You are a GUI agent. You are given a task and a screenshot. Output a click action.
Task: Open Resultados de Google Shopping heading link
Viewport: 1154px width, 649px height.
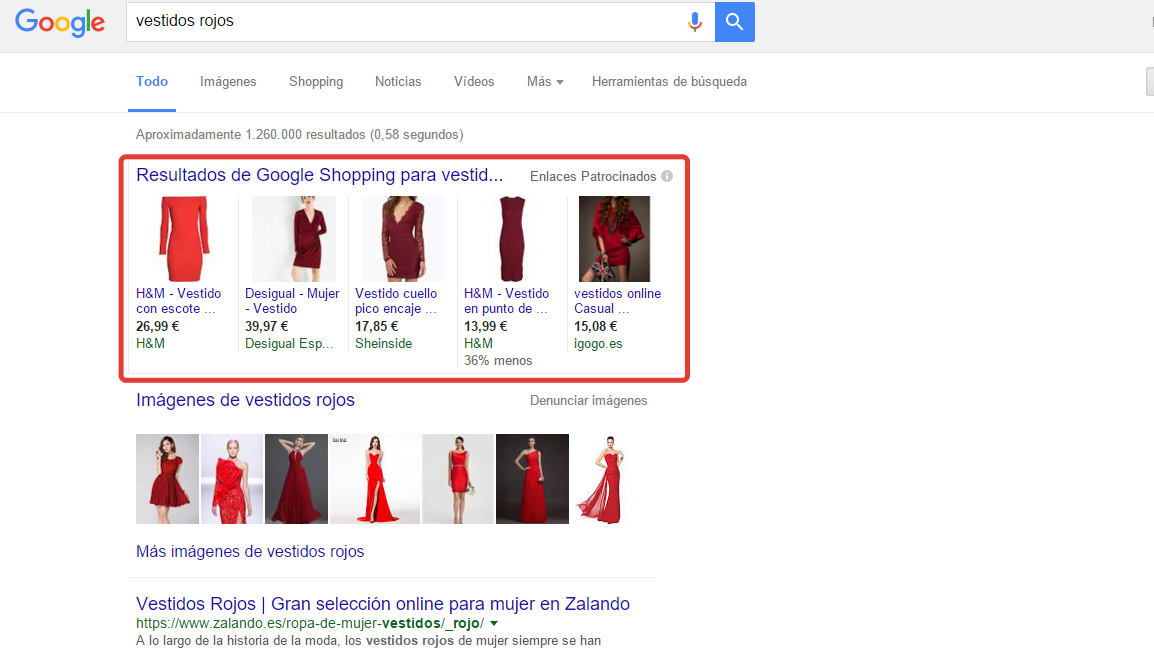319,175
